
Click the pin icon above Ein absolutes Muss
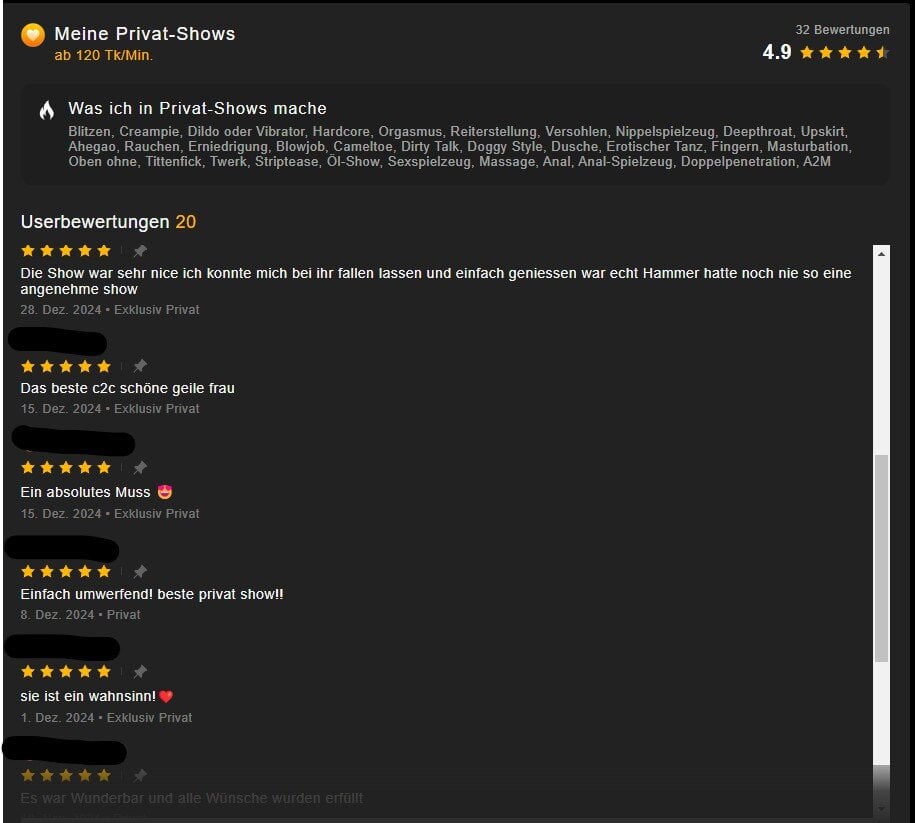(x=140, y=468)
